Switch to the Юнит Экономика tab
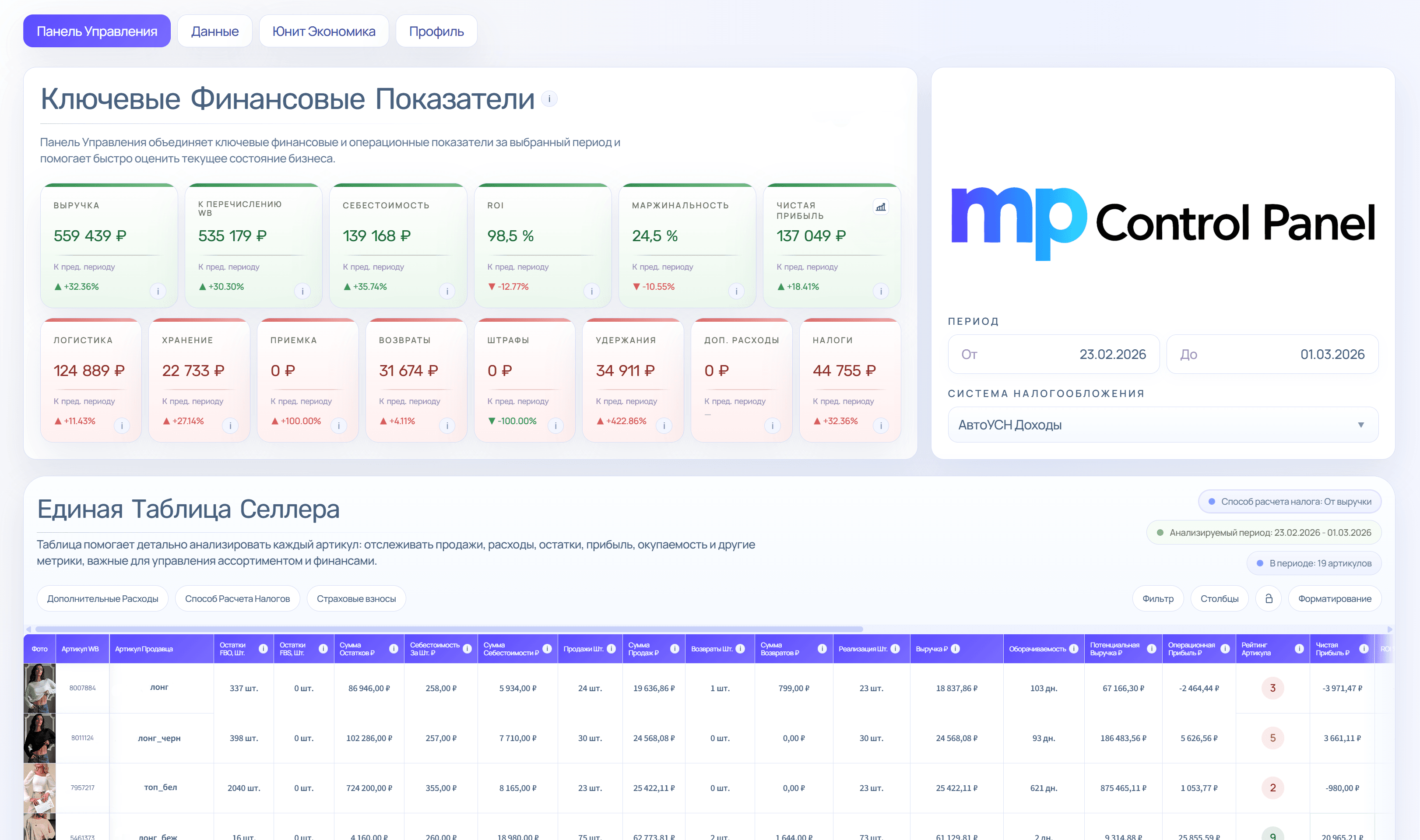 (324, 31)
